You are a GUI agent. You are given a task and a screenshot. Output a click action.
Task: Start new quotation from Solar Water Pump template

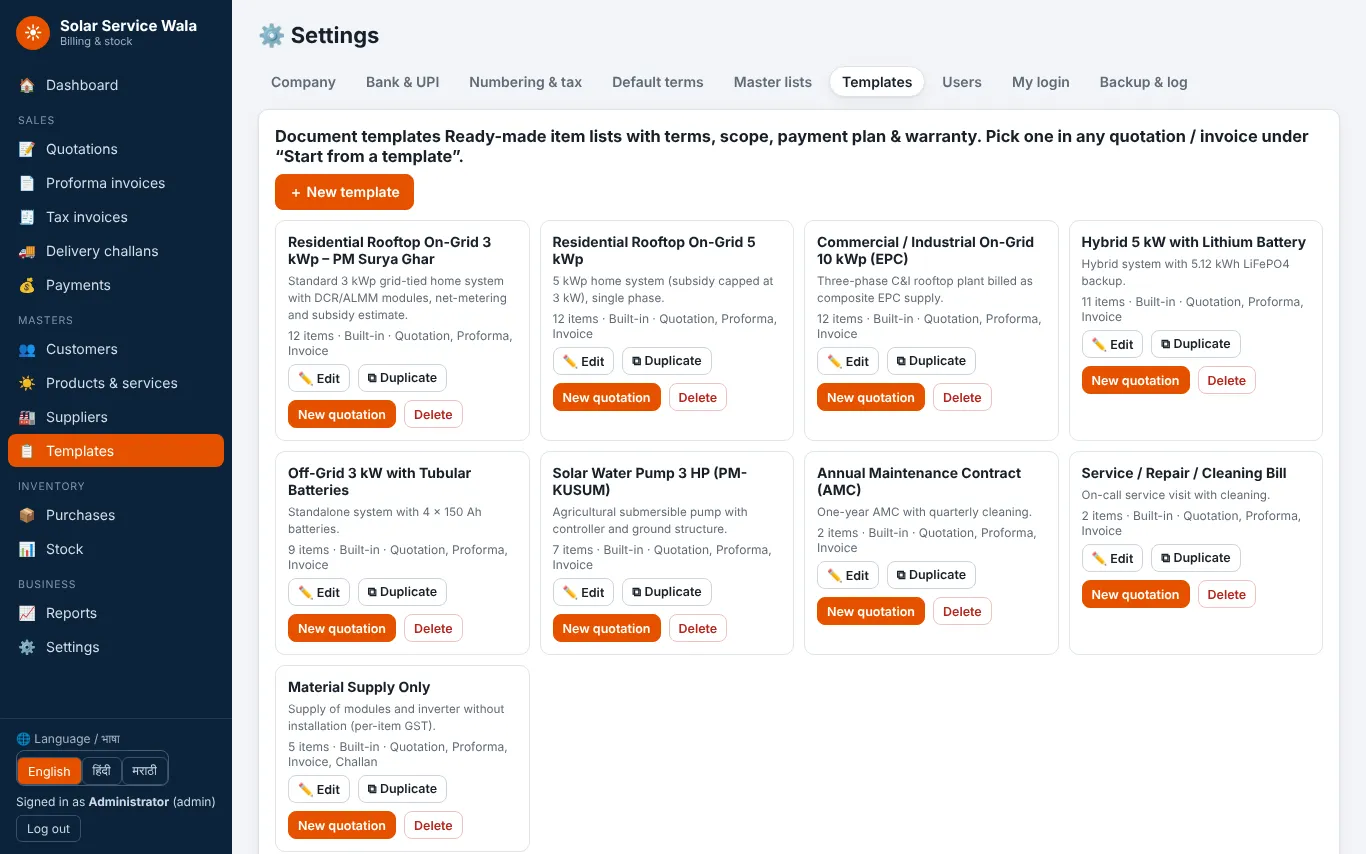[x=606, y=629]
